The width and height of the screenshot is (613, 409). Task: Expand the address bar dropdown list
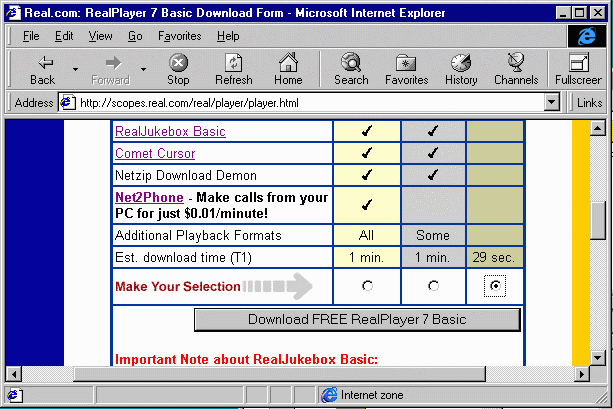(551, 103)
